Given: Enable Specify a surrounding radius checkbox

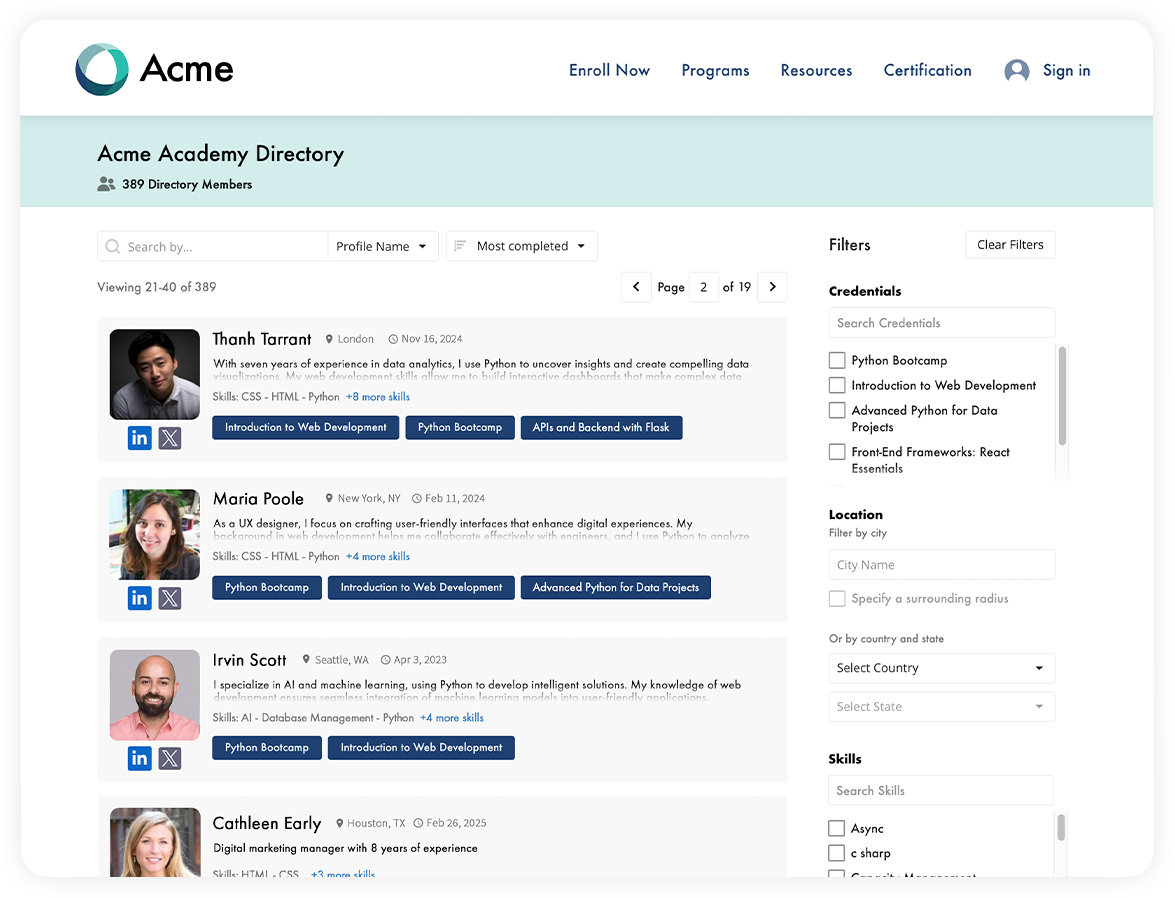Looking at the screenshot, I should [837, 598].
